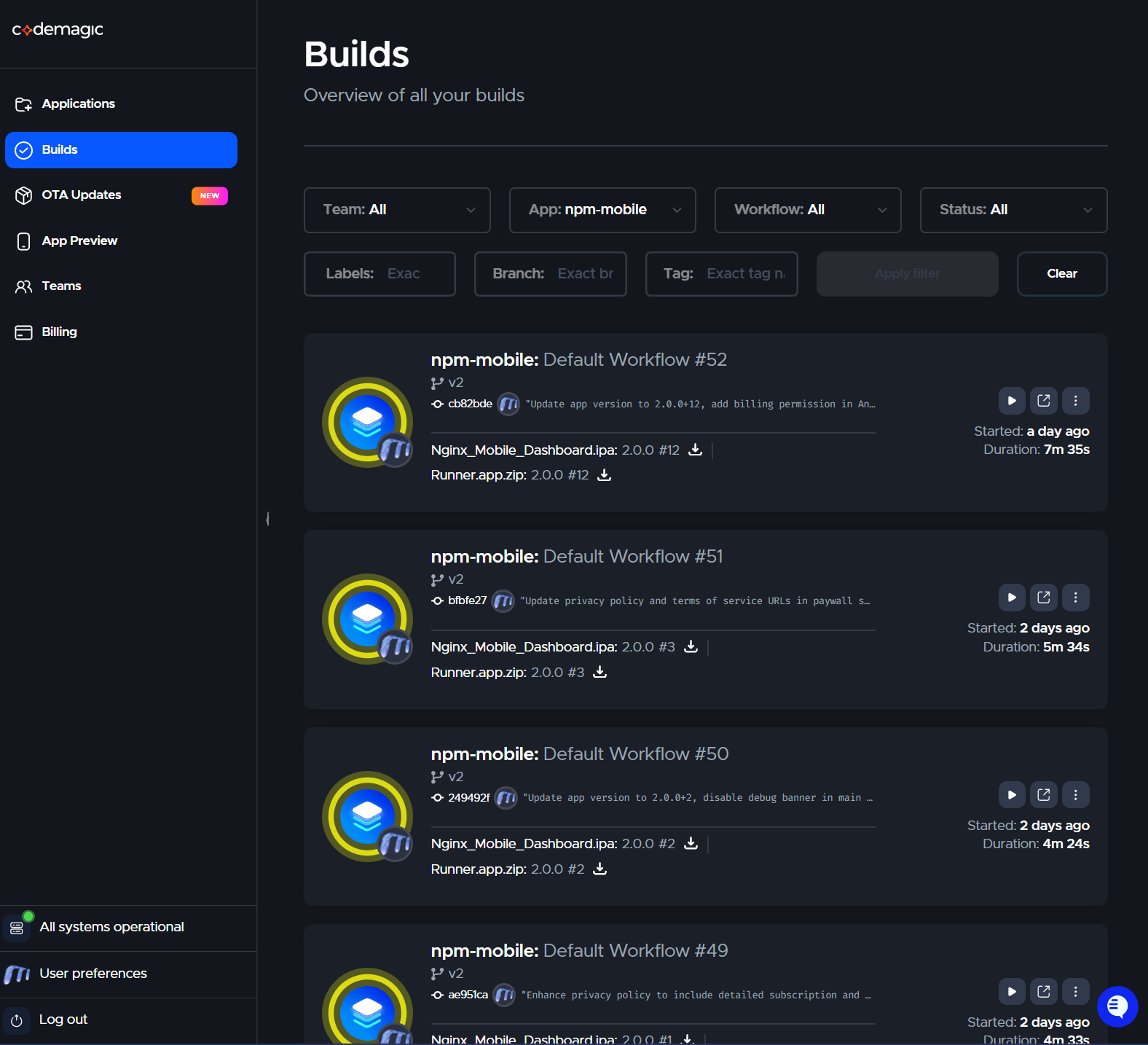
Task: Focus the Tag filter input
Action: click(x=721, y=274)
